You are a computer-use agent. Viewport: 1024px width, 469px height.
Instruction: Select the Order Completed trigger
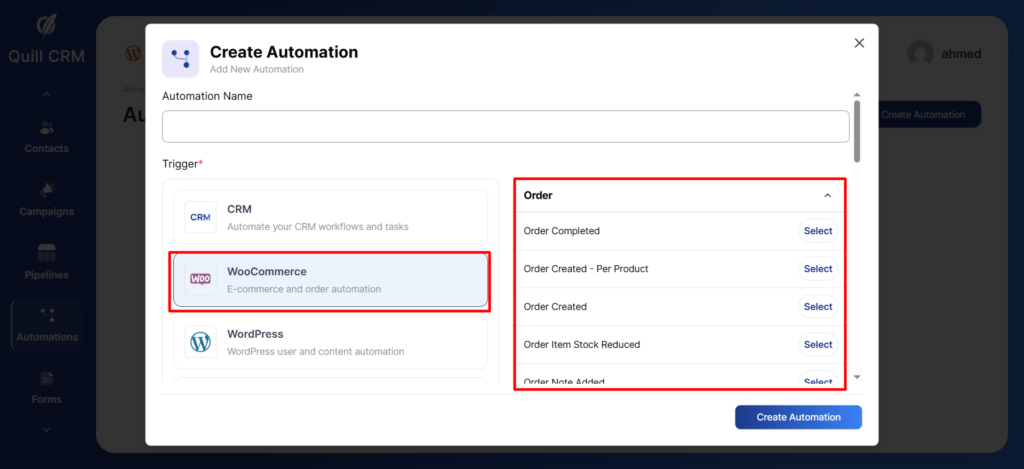(817, 231)
